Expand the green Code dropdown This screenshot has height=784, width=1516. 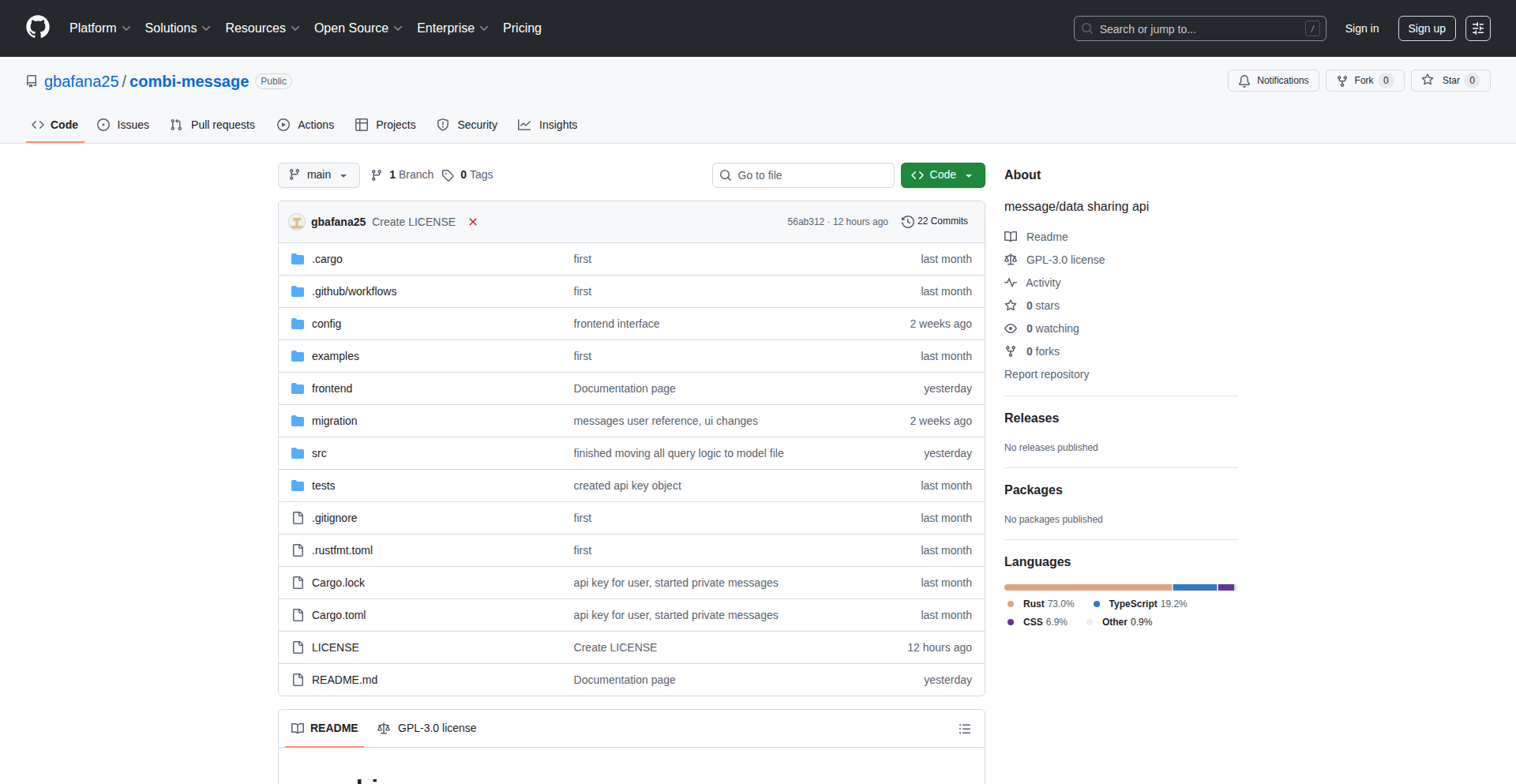pyautogui.click(x=968, y=174)
